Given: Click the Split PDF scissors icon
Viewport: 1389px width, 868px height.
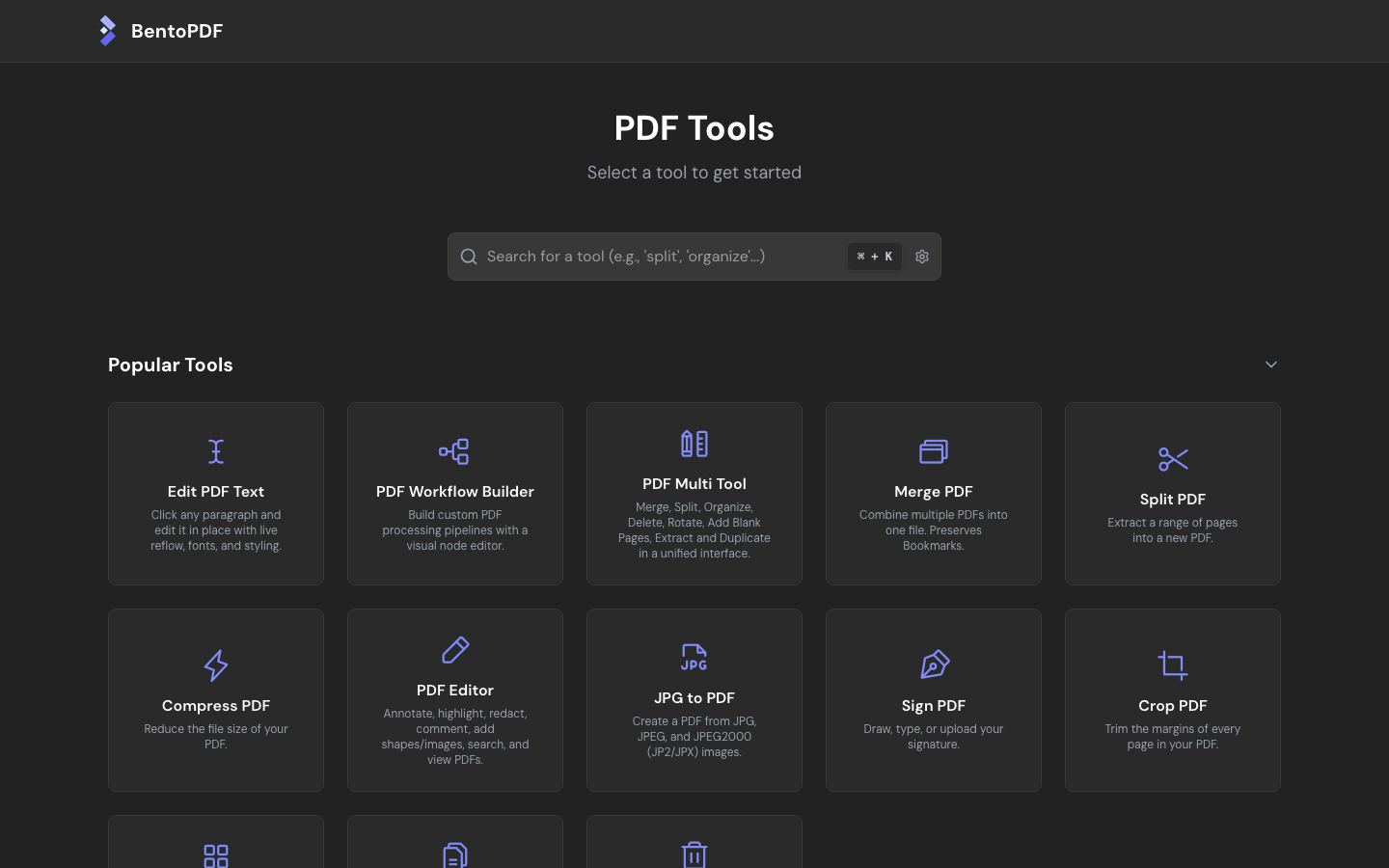Looking at the screenshot, I should pos(1173,459).
